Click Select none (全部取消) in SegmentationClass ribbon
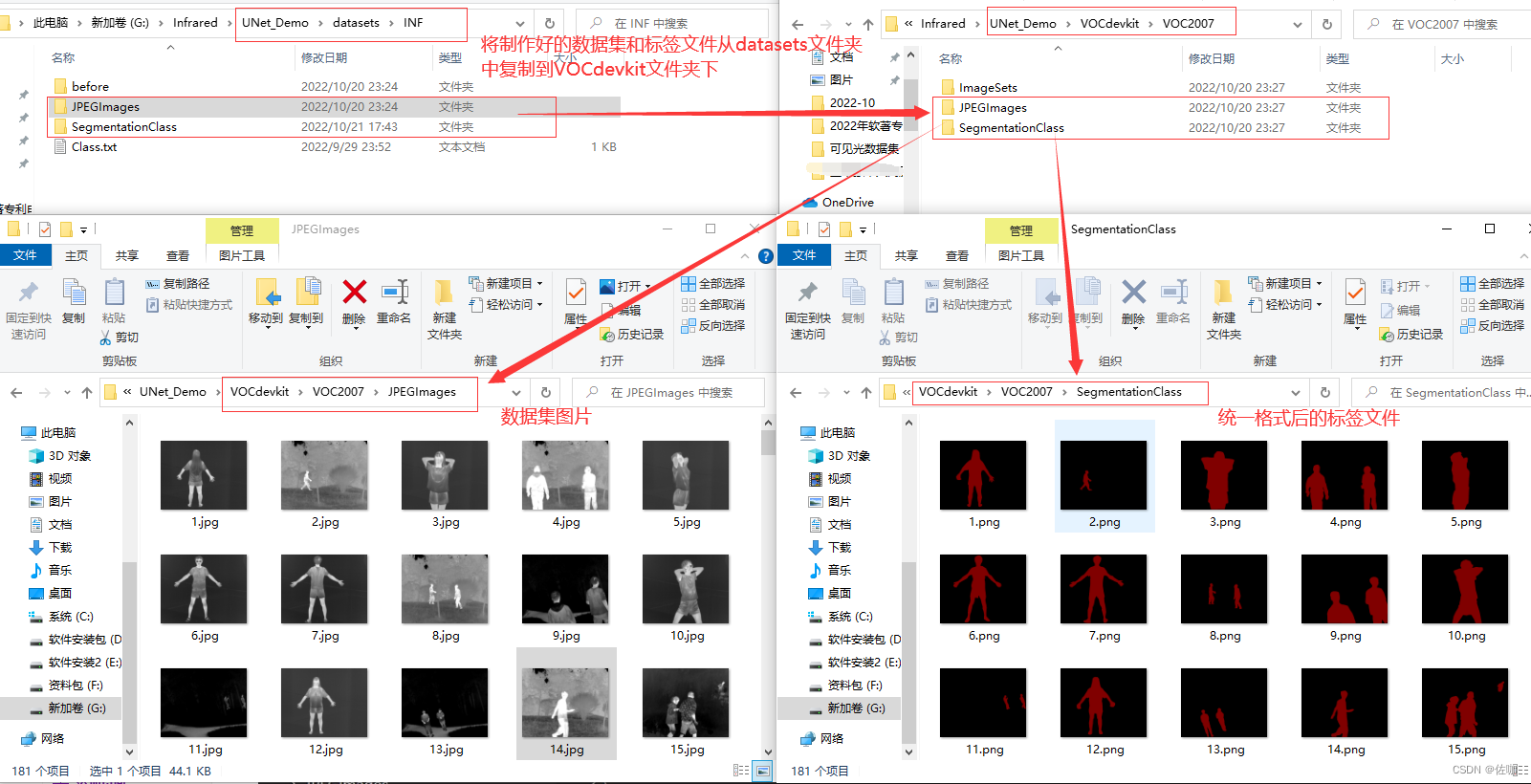Viewport: 1531px width, 784px height. (x=1493, y=305)
